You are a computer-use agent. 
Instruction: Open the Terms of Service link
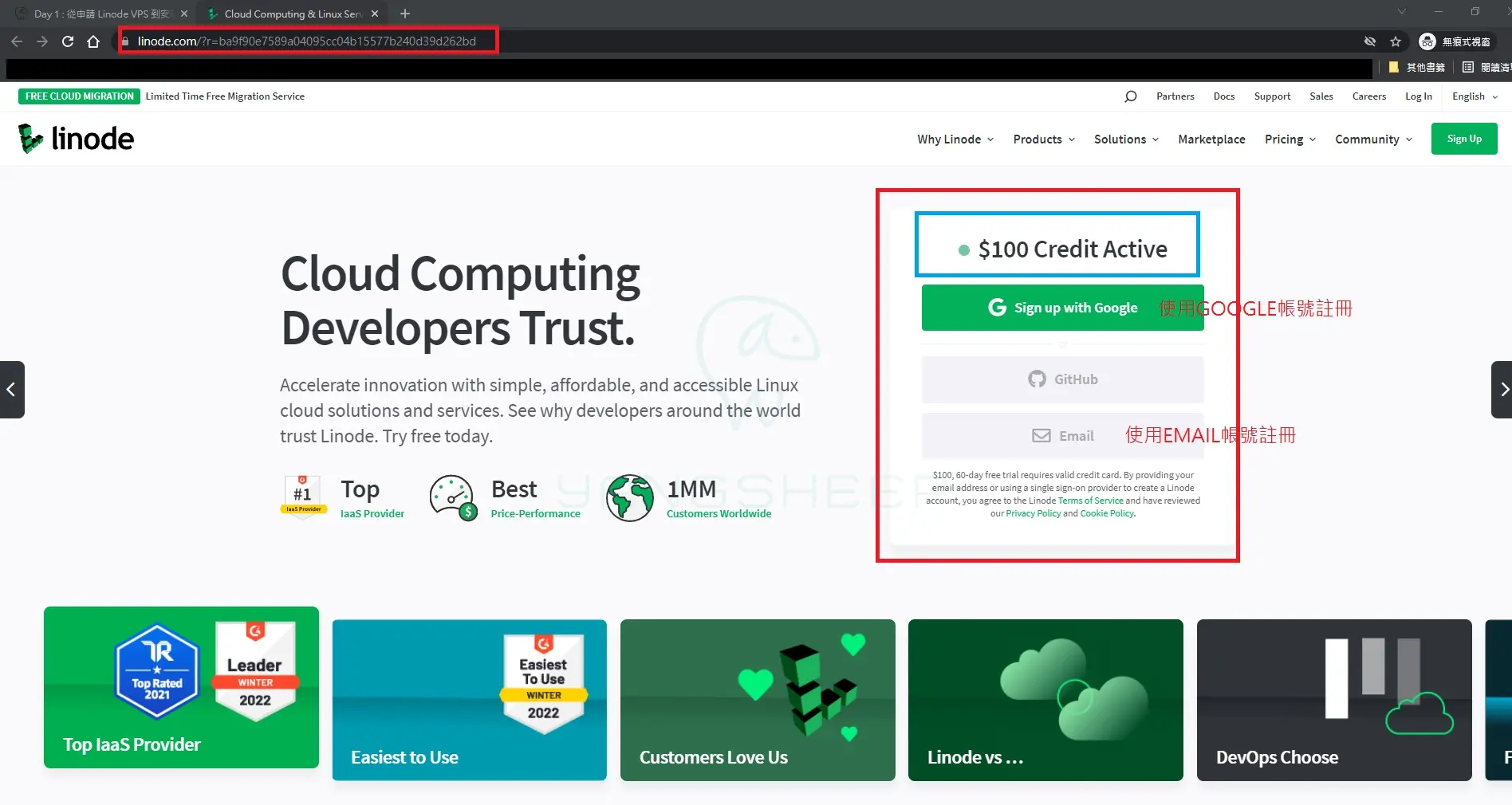[x=1090, y=501]
